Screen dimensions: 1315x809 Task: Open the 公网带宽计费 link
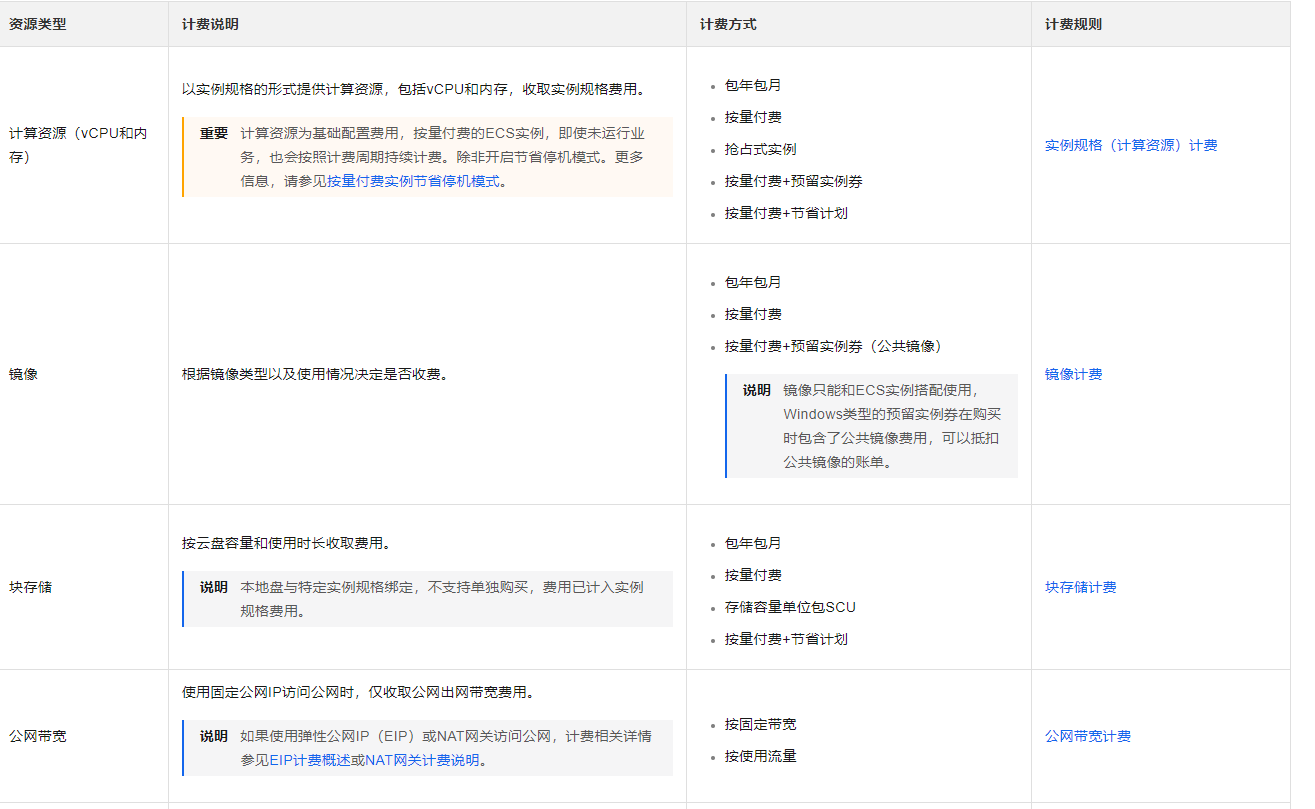pos(1088,736)
